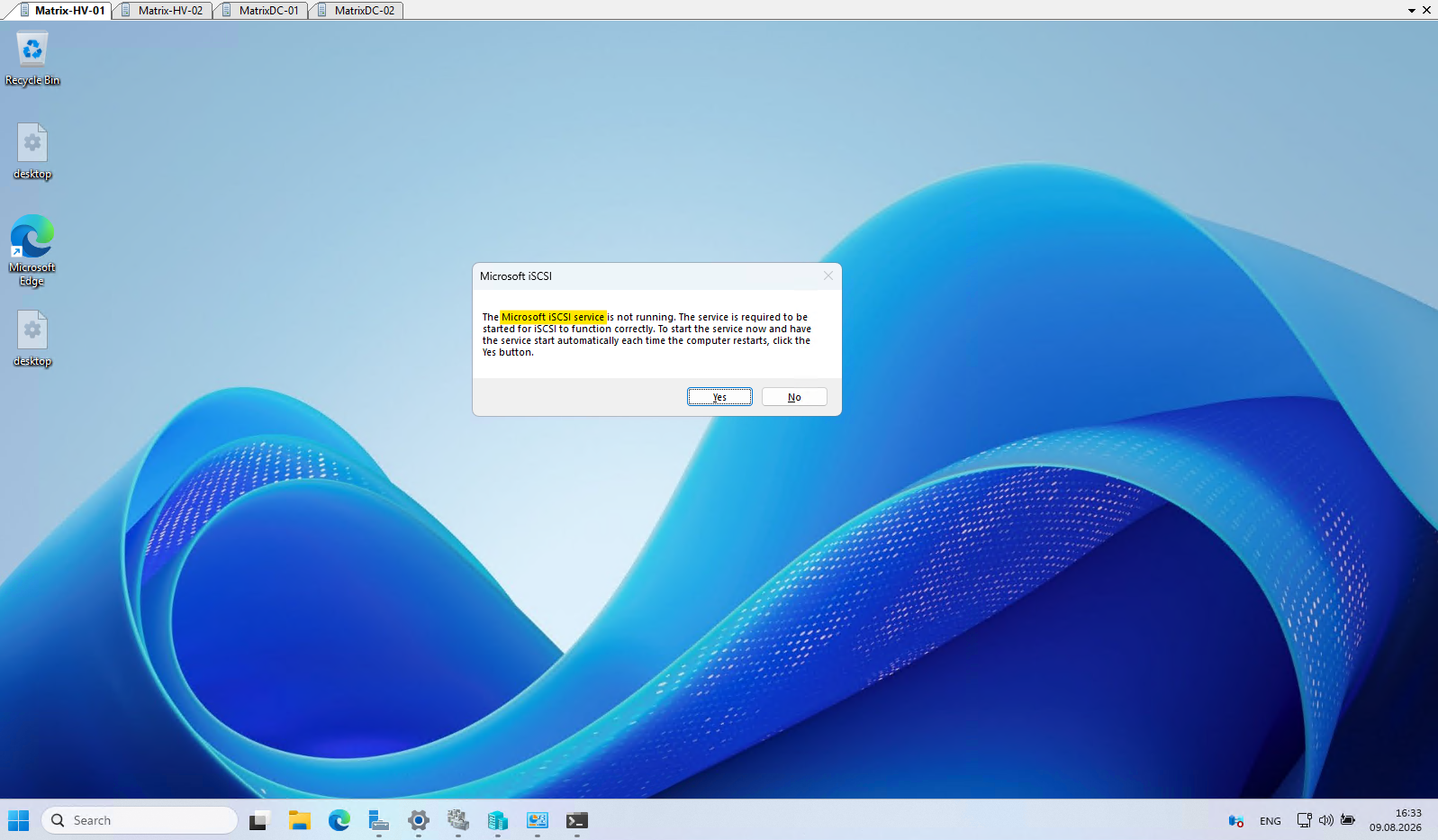Image resolution: width=1438 pixels, height=840 pixels.
Task: Switch input language via ENG indicator
Action: pyautogui.click(x=1271, y=821)
